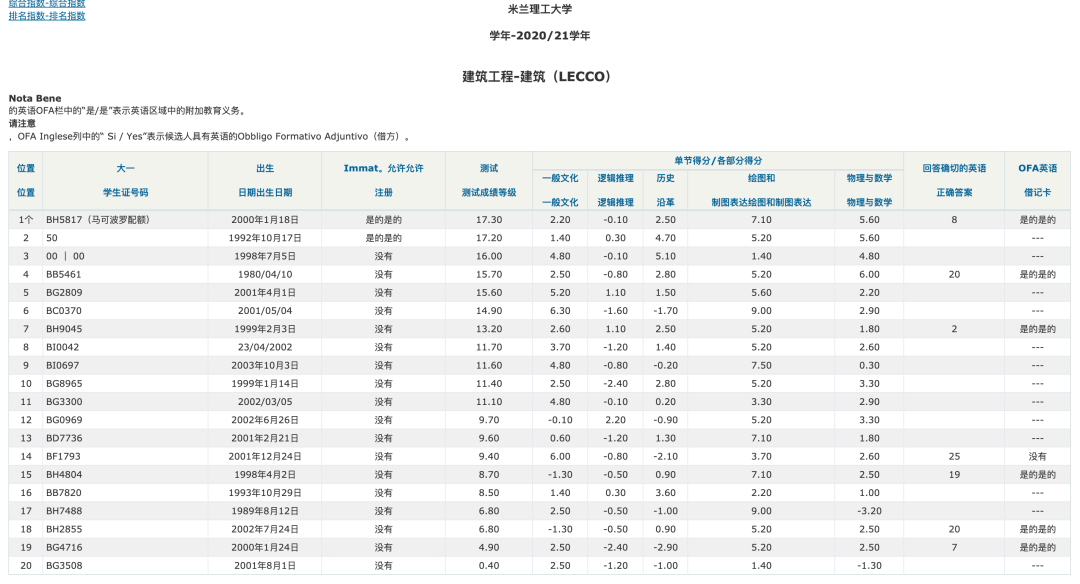This screenshot has width=1080, height=584.
Task: Click birth date 2001年12月24日
Action: (265, 457)
